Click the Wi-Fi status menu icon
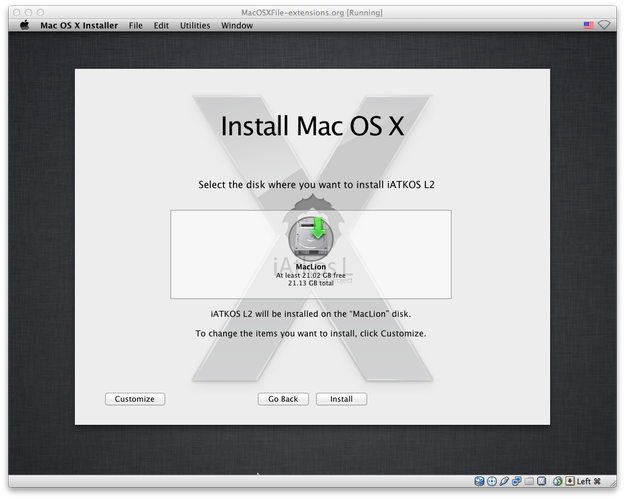Screen dimensions: 625x499 (604, 25)
